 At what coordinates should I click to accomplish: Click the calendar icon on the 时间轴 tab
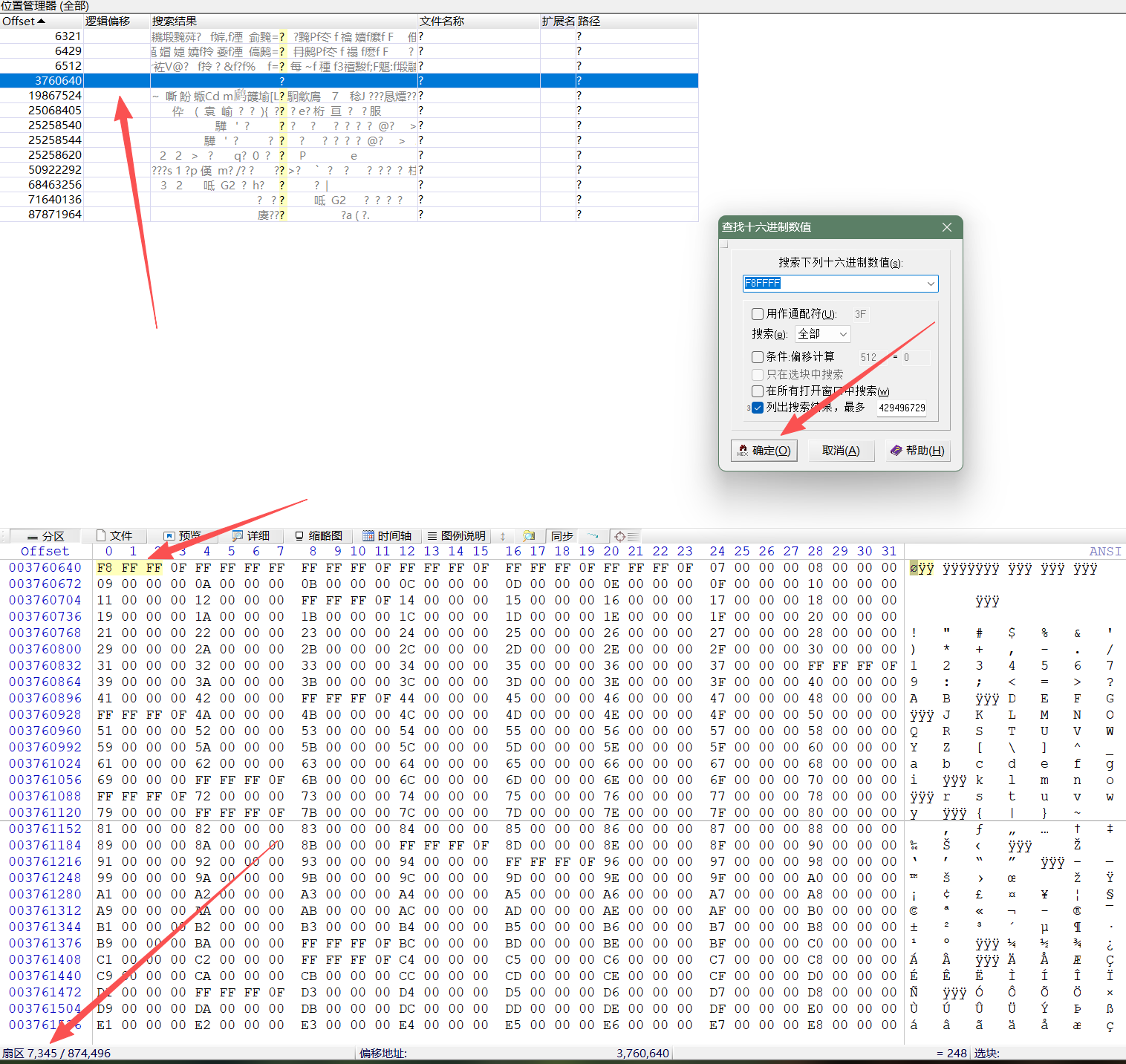point(368,536)
